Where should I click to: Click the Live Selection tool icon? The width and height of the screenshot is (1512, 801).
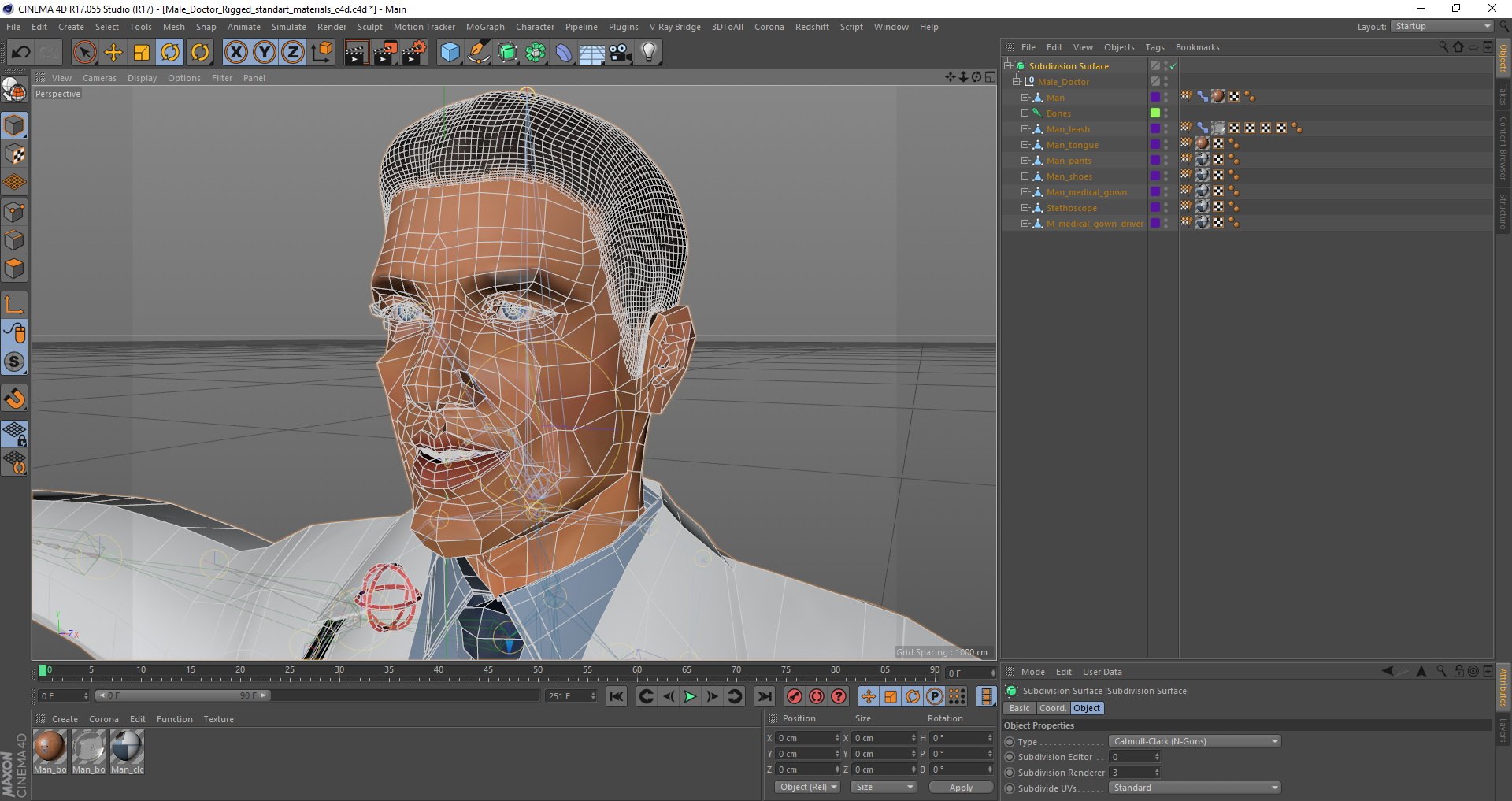click(x=84, y=53)
